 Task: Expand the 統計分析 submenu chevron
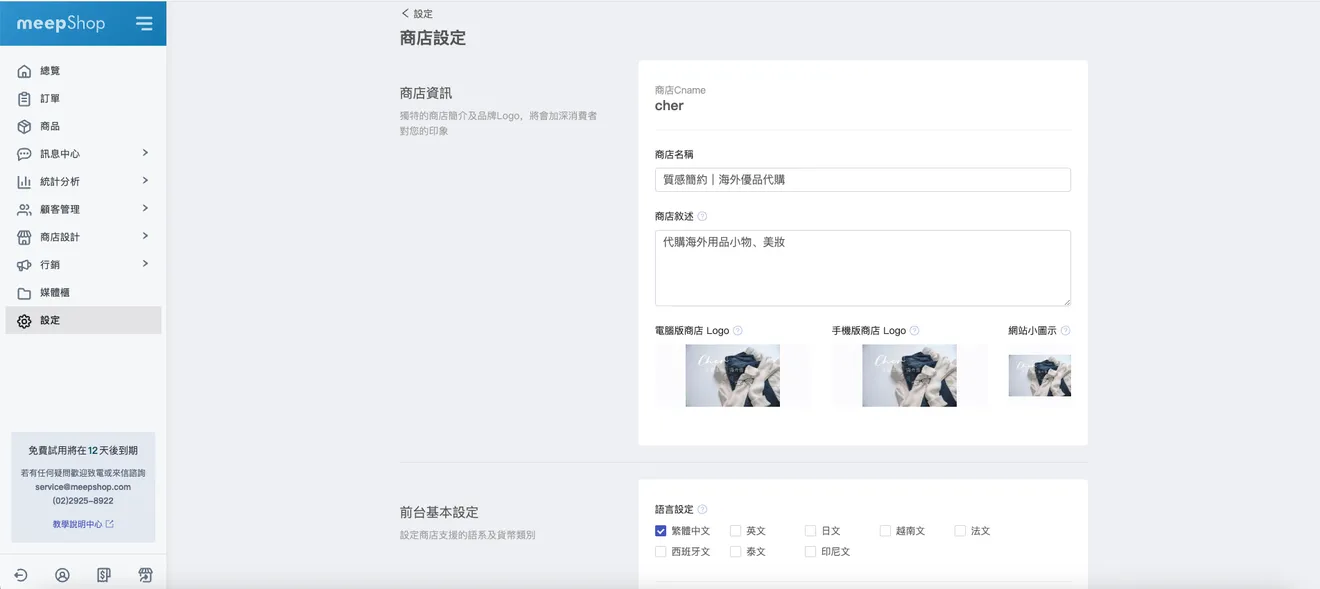(145, 181)
